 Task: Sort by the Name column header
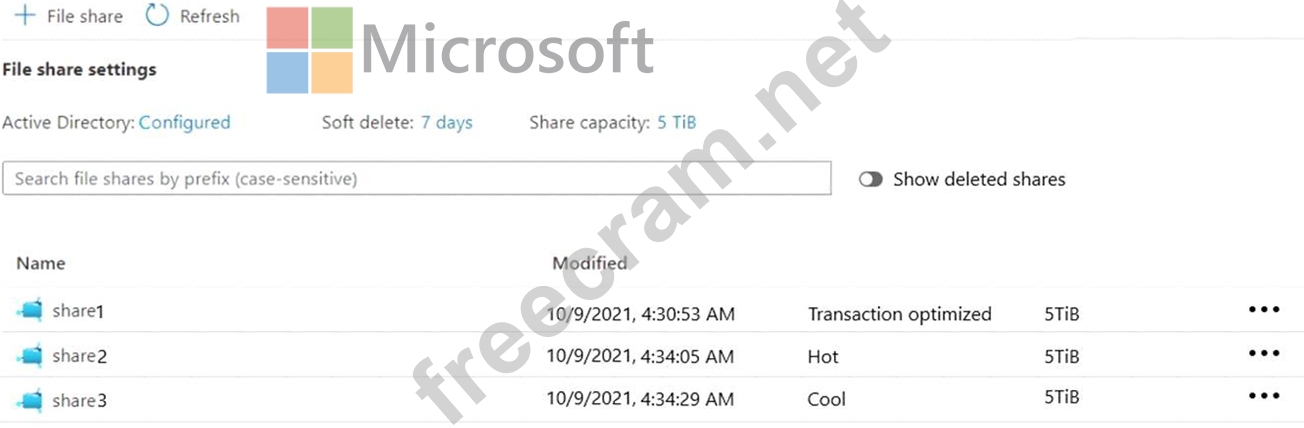tap(41, 264)
